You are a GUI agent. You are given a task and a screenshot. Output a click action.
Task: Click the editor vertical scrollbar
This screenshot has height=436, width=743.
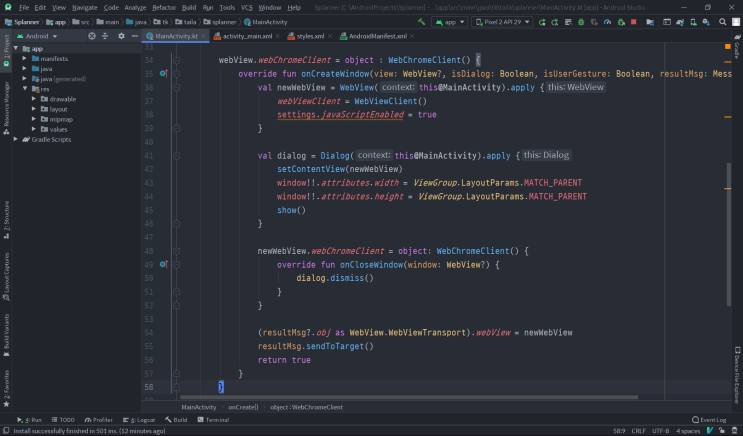pos(728,235)
